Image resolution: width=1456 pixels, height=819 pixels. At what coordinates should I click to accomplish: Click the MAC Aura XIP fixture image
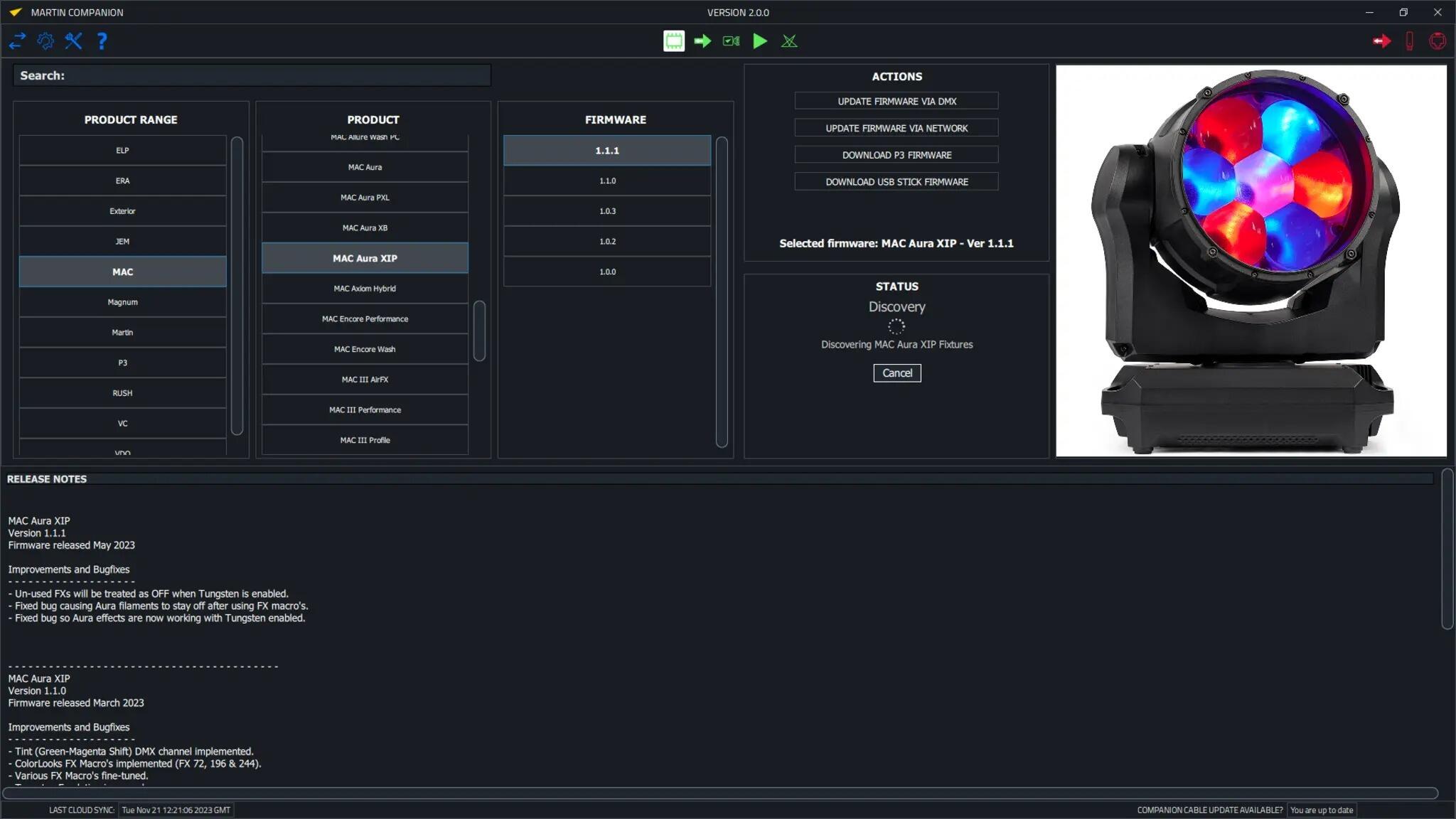point(1251,261)
